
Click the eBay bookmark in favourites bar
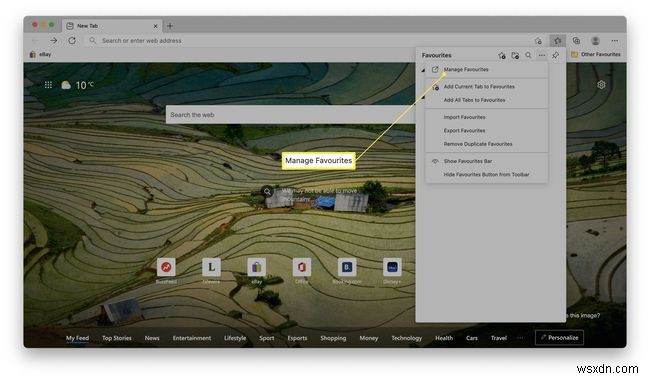tap(40, 54)
